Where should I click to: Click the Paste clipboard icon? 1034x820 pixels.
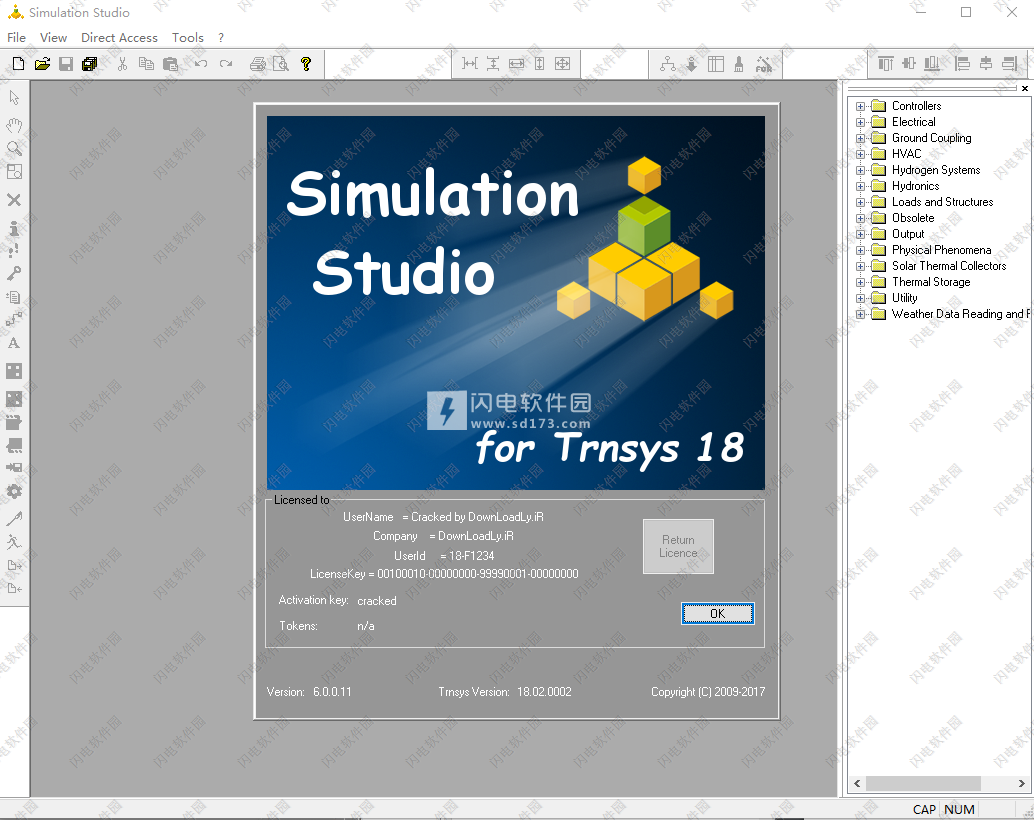[170, 64]
